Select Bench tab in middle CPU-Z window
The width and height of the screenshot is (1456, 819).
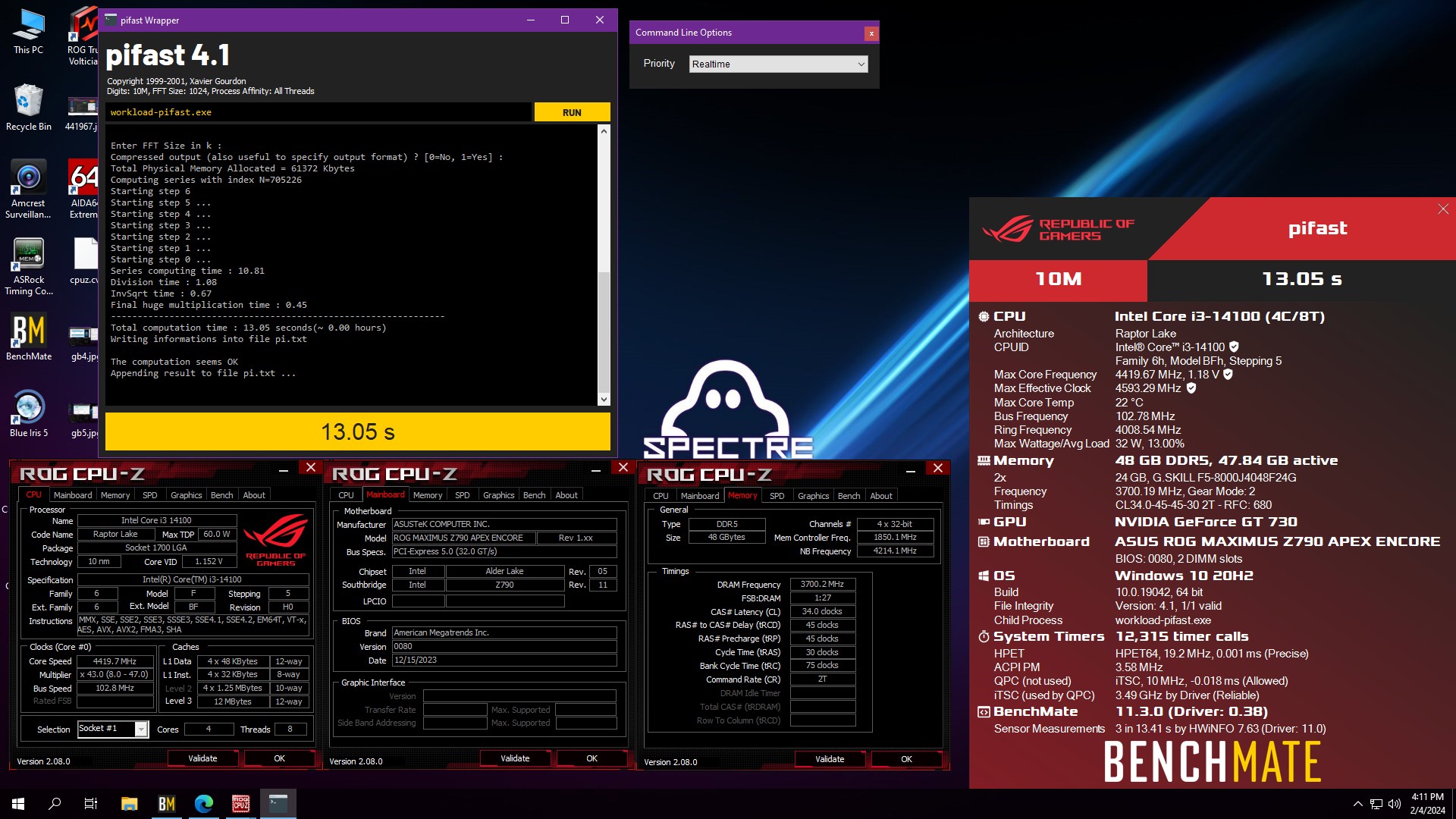coord(534,495)
